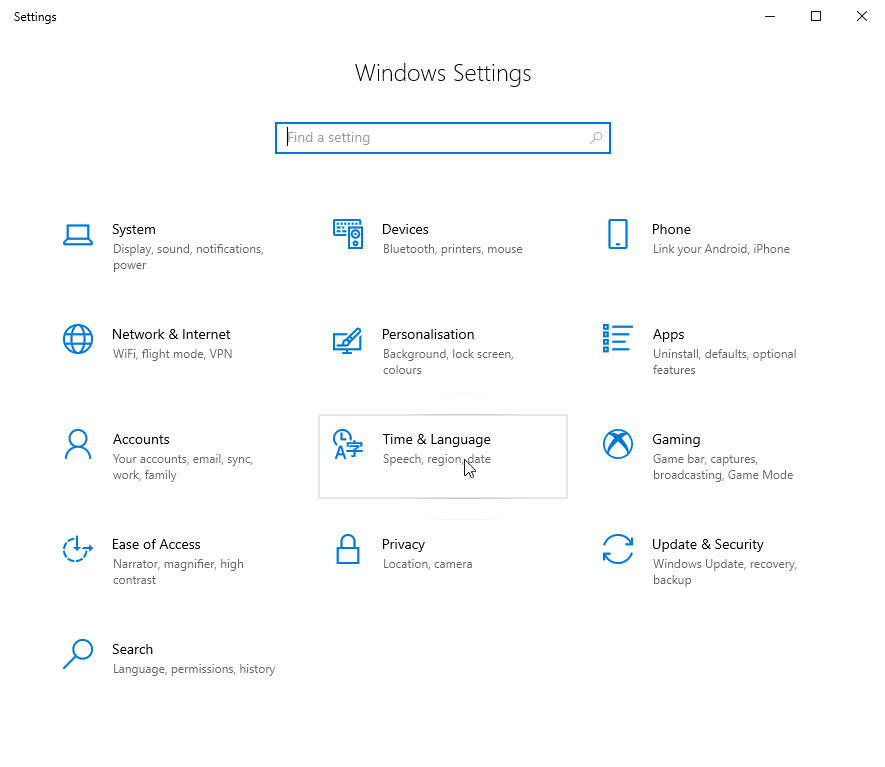Select the Accounts person icon
Image resolution: width=885 pixels, height=767 pixels.
(x=78, y=444)
